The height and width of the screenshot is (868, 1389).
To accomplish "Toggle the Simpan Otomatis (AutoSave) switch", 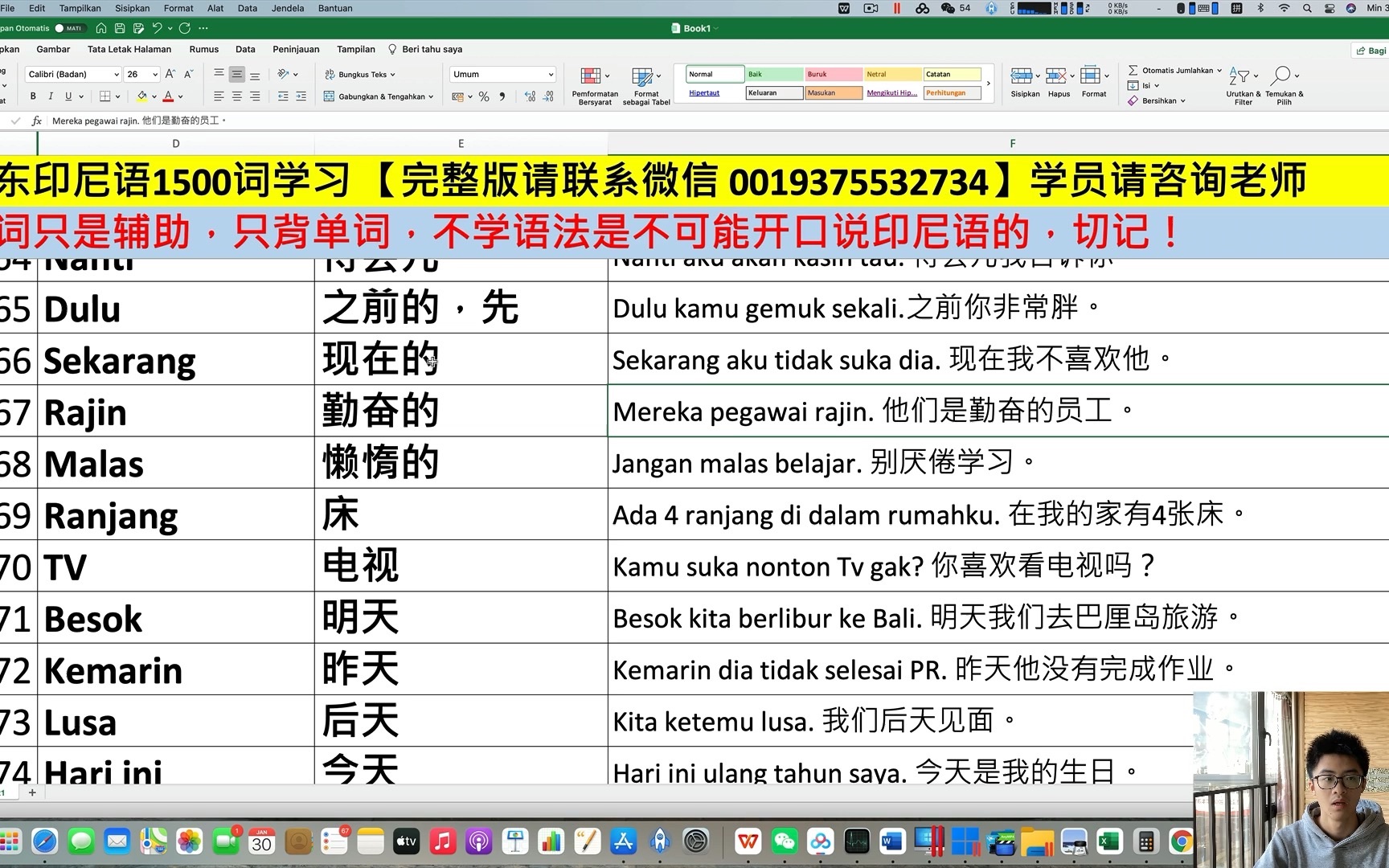I will click(x=69, y=28).
